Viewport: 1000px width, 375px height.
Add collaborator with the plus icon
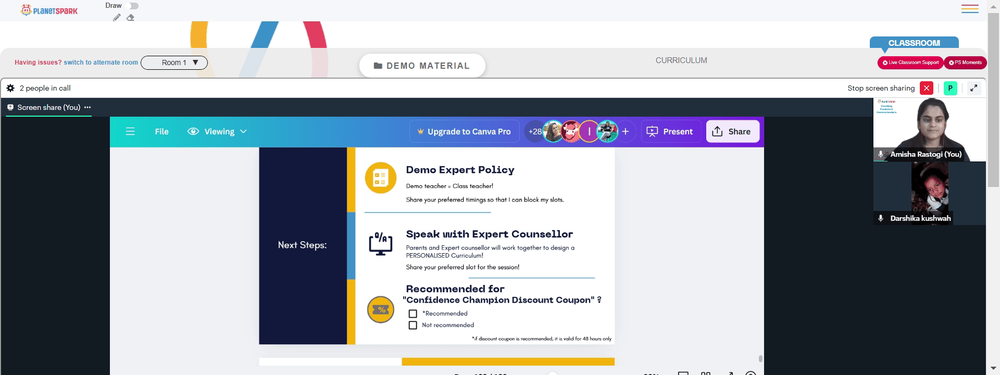point(626,131)
